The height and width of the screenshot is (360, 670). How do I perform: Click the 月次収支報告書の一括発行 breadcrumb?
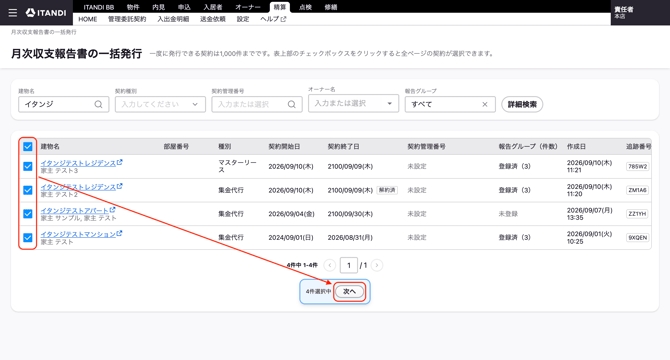pos(44,32)
